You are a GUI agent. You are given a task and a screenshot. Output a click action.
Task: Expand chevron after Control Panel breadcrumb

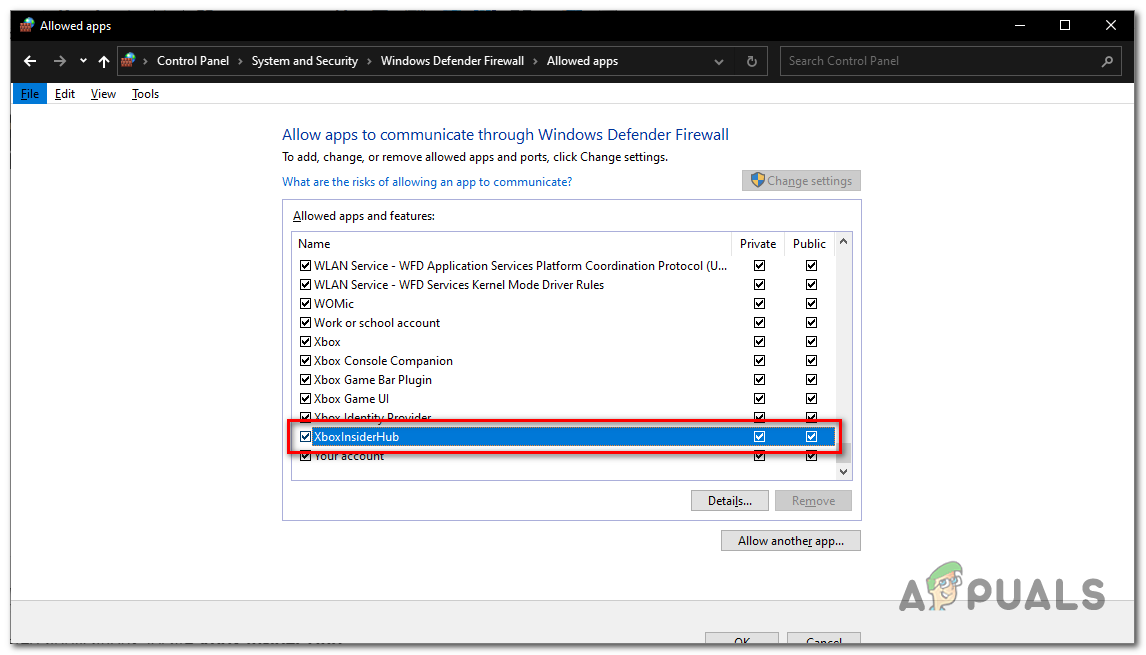click(x=240, y=61)
